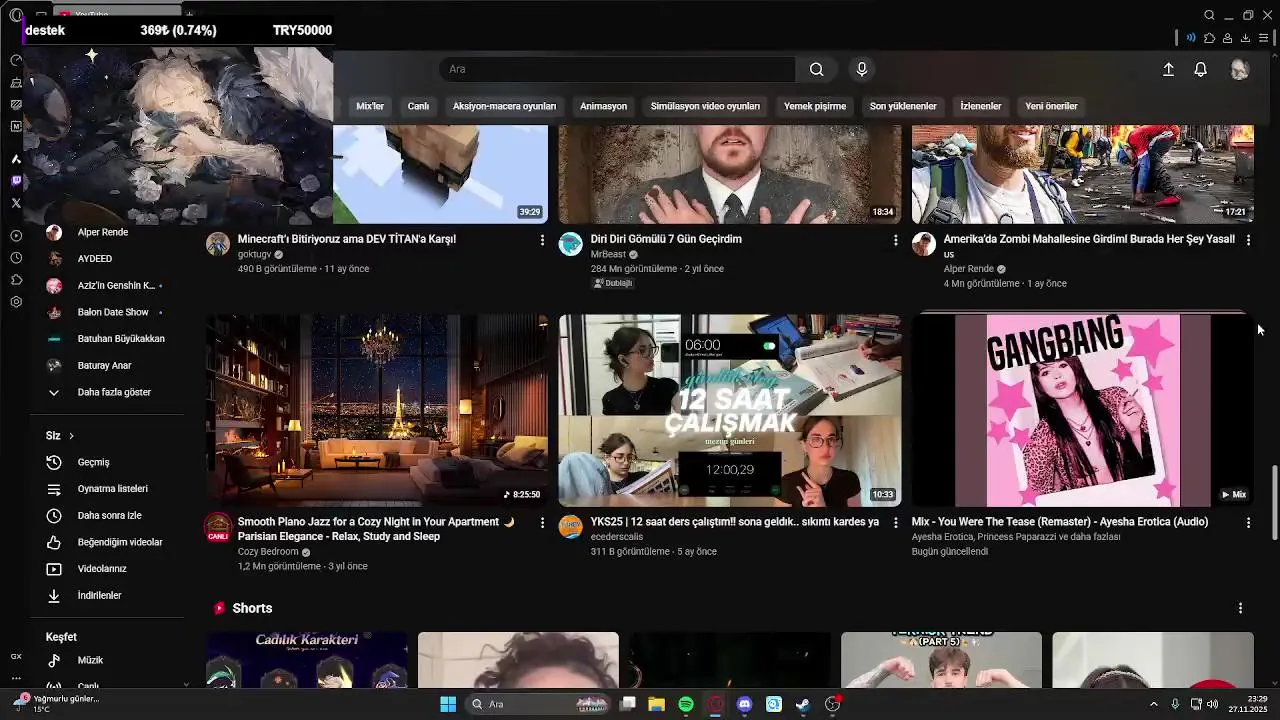Open Opera extensions cube icon
Screen dimensions: 1280x720
1209,38
